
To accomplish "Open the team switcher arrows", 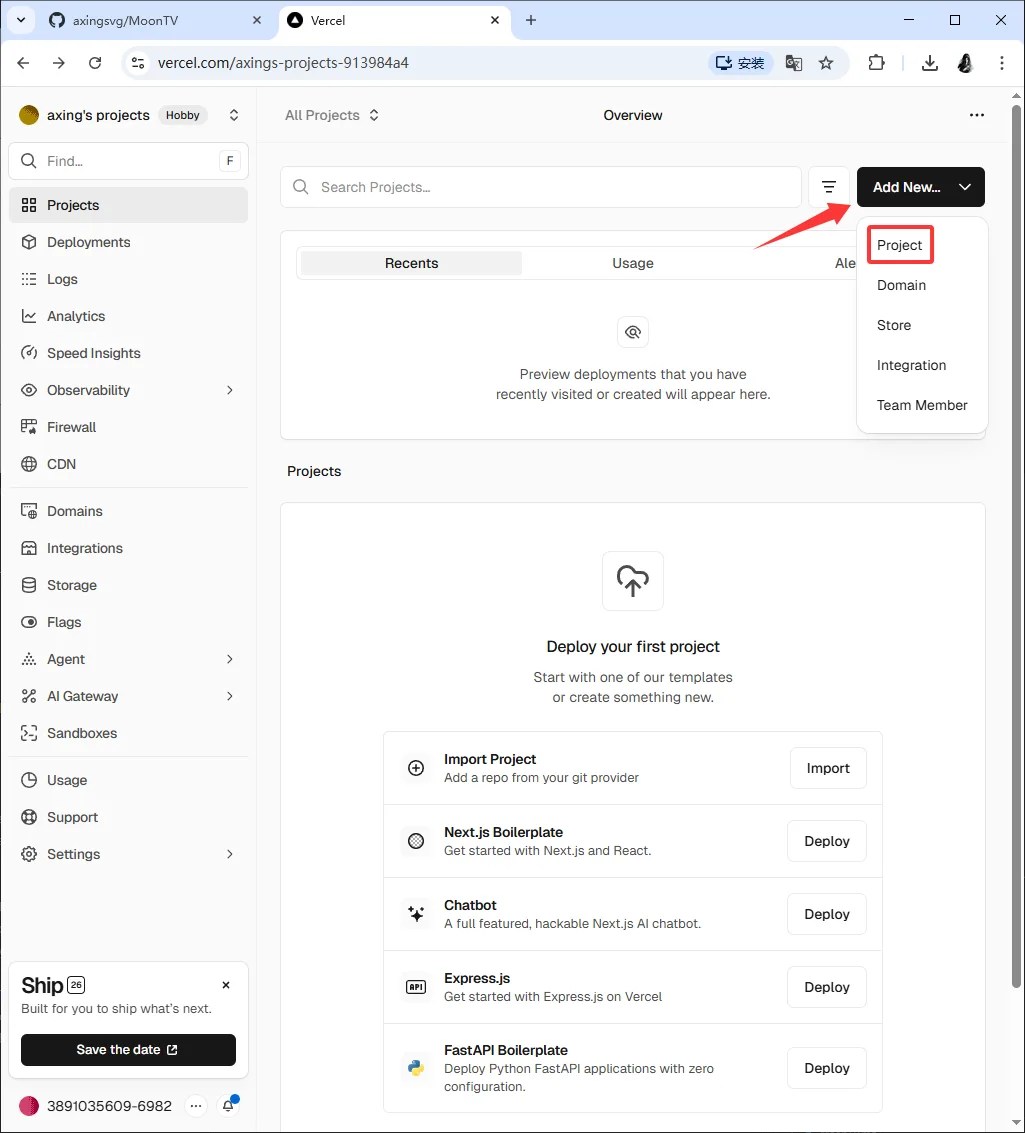I will click(233, 115).
